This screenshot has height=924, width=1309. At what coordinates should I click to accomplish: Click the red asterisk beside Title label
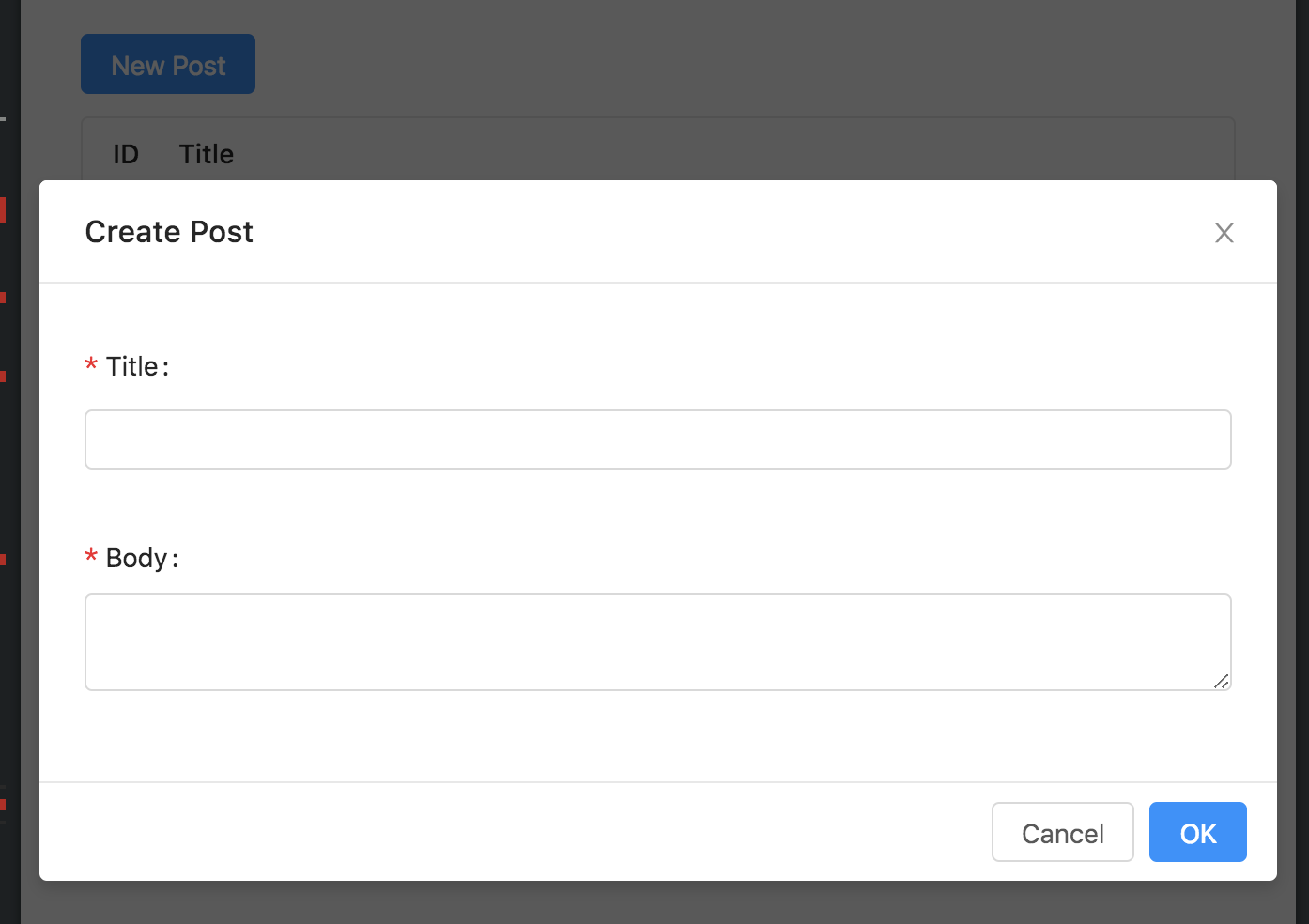point(91,365)
